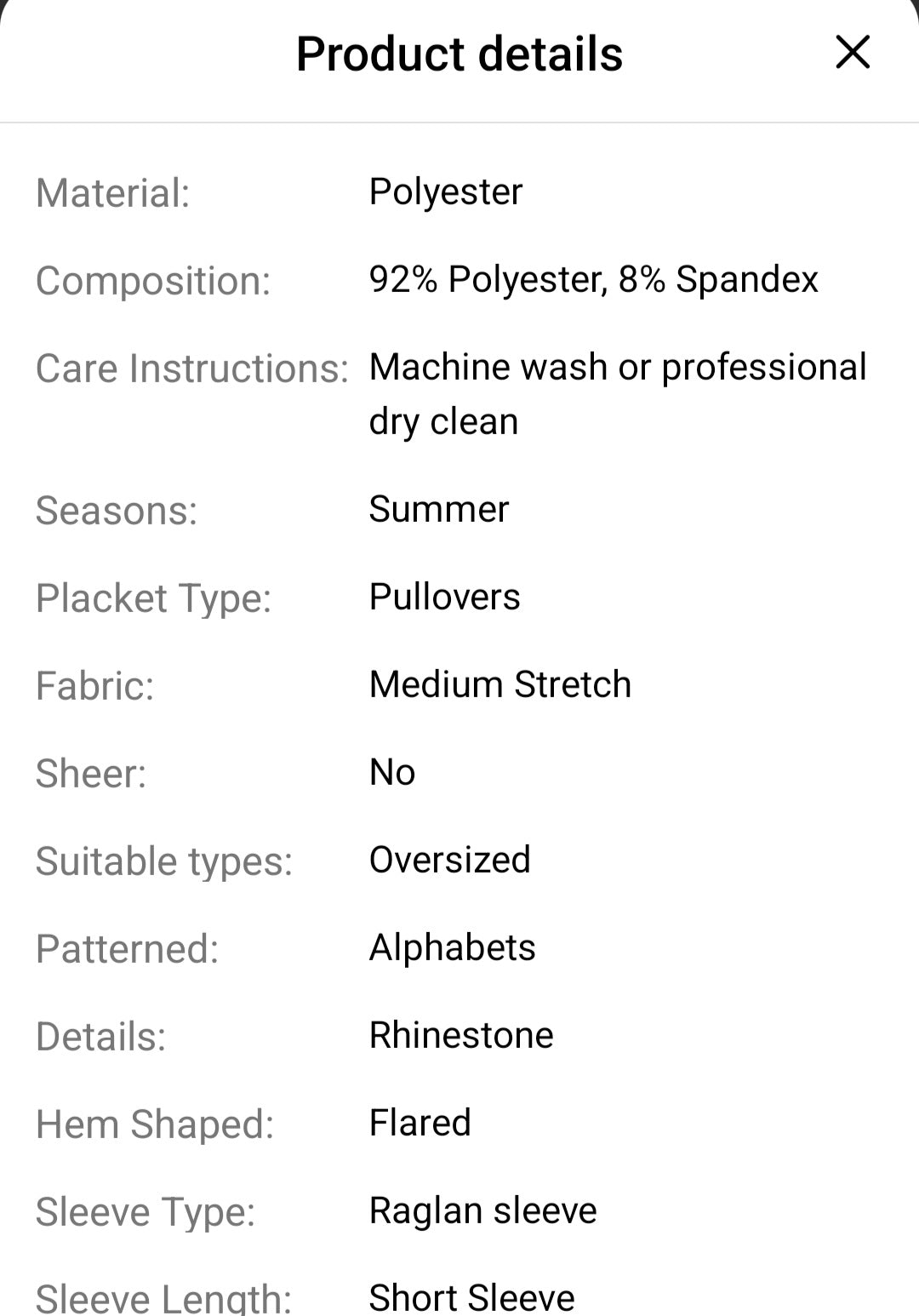
Task: Tap the Medium Stretch fabric value
Action: [500, 684]
